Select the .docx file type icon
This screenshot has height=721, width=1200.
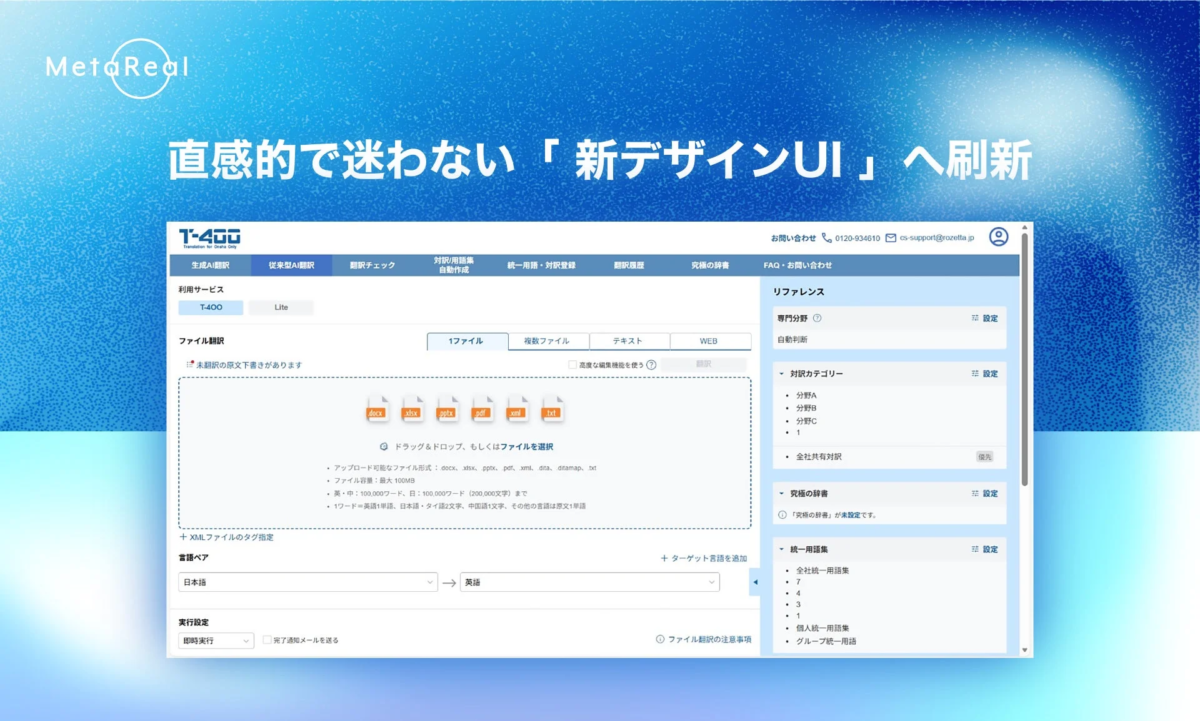point(378,410)
